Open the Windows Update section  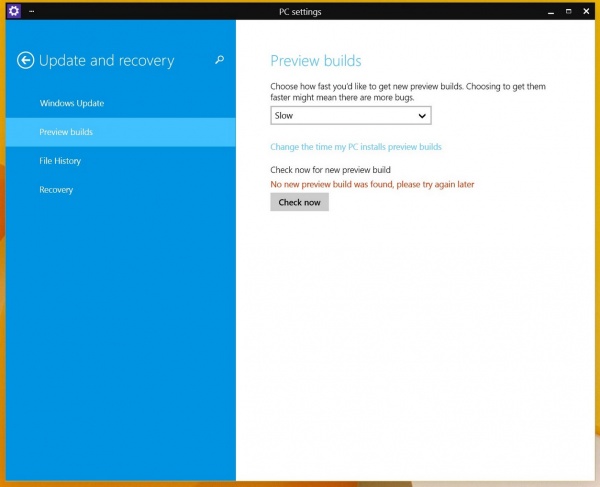72,103
